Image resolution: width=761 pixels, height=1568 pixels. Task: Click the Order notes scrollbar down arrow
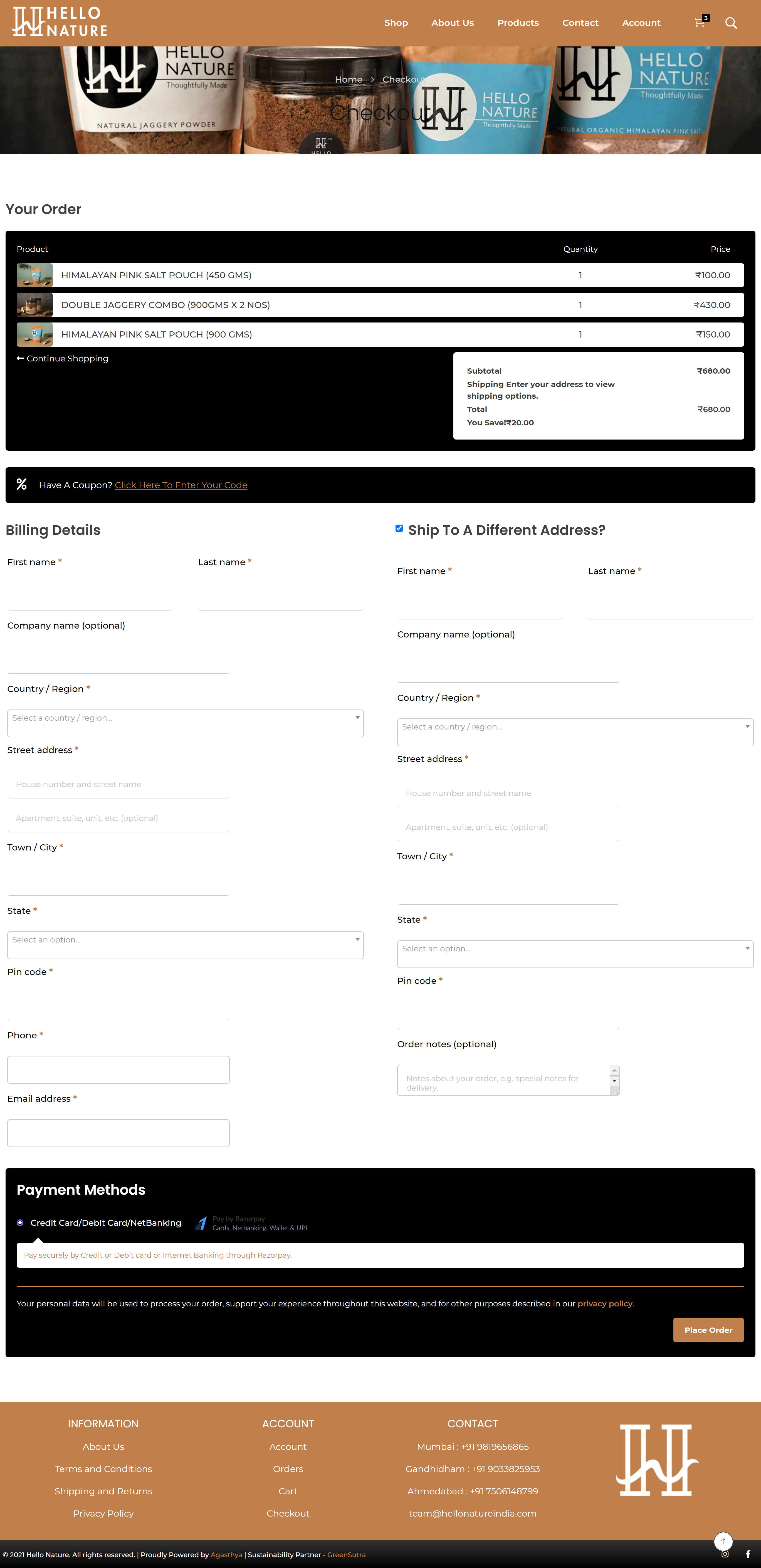614,1081
